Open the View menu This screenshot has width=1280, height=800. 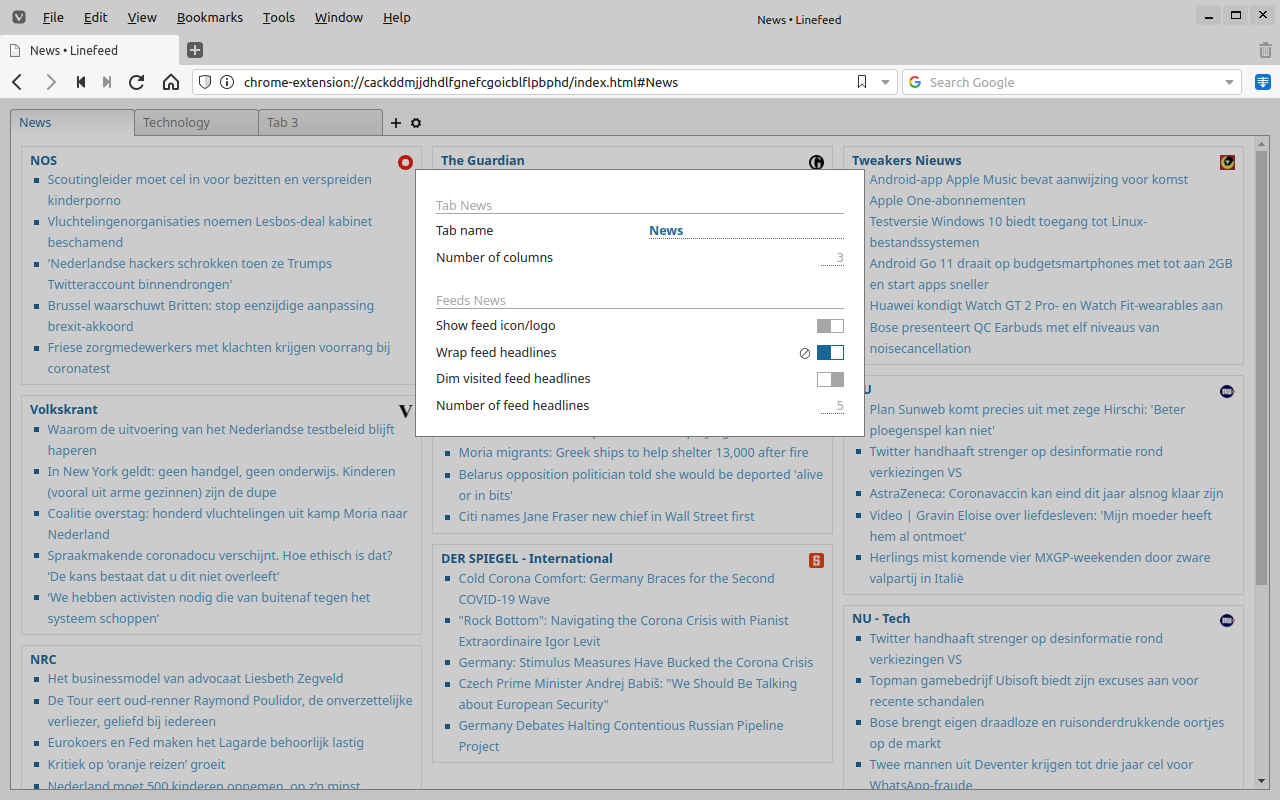(x=142, y=17)
